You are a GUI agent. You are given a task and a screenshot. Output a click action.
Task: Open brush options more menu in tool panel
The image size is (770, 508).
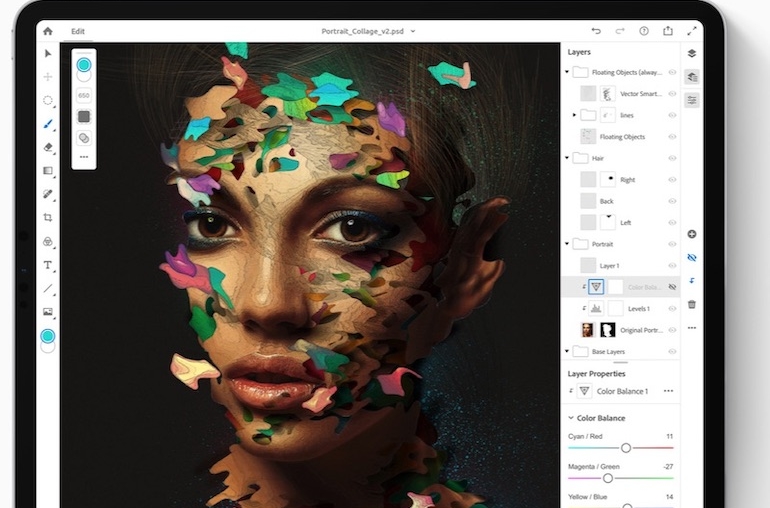coord(84,157)
